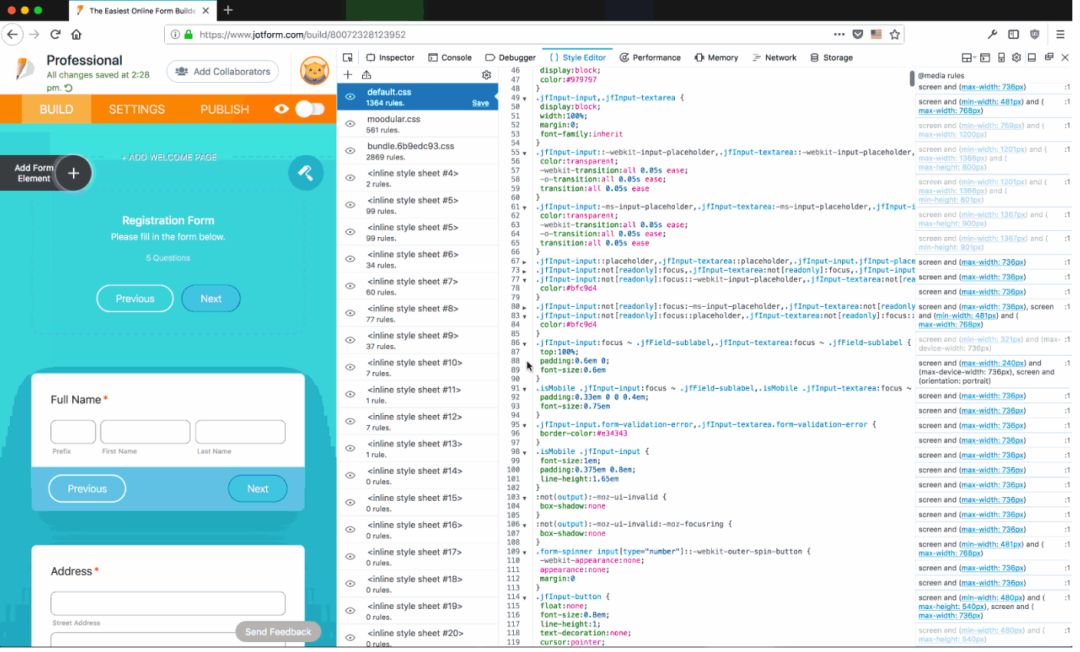Open the SETTINGS tab in form builder

[137, 109]
